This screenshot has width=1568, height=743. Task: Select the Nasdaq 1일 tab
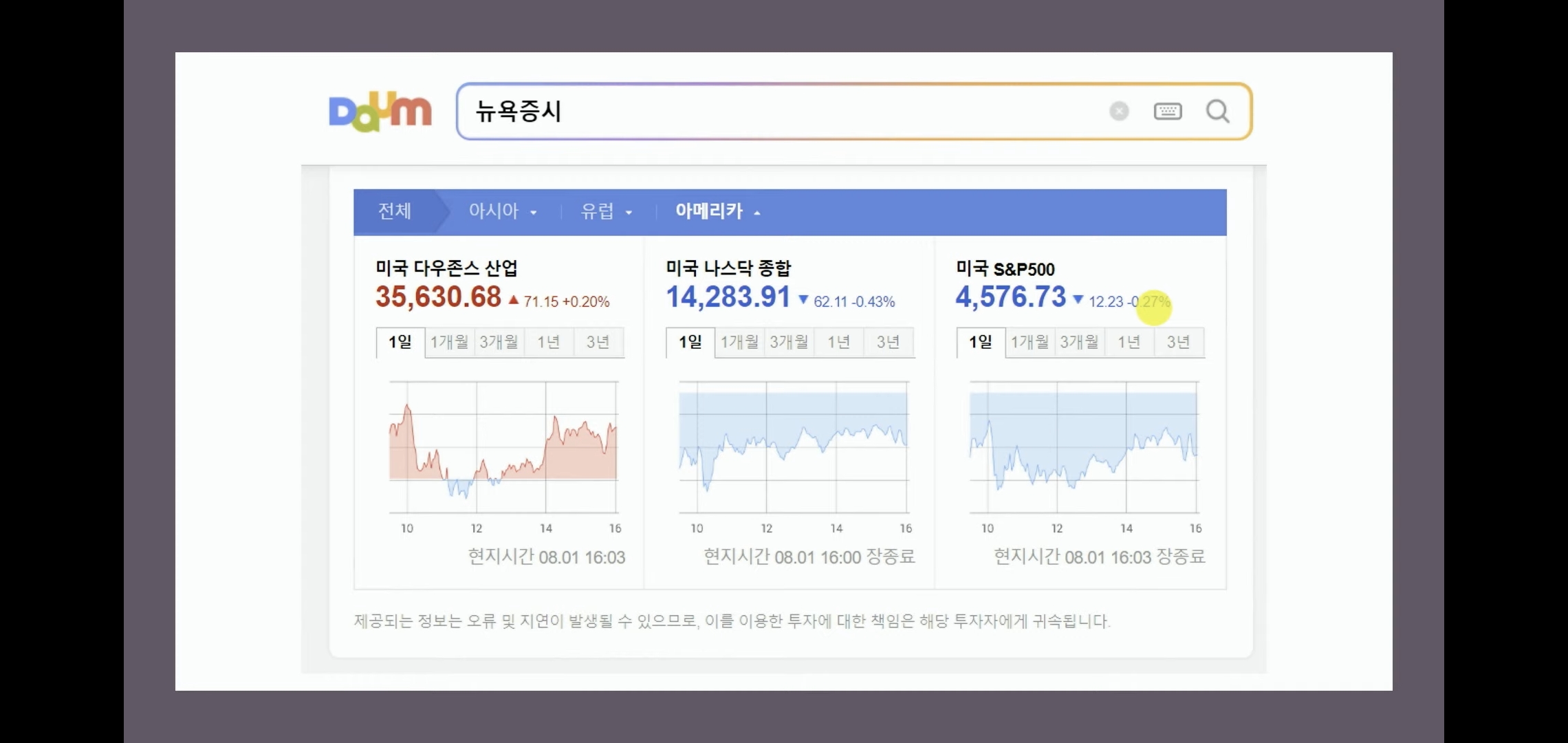(x=690, y=342)
